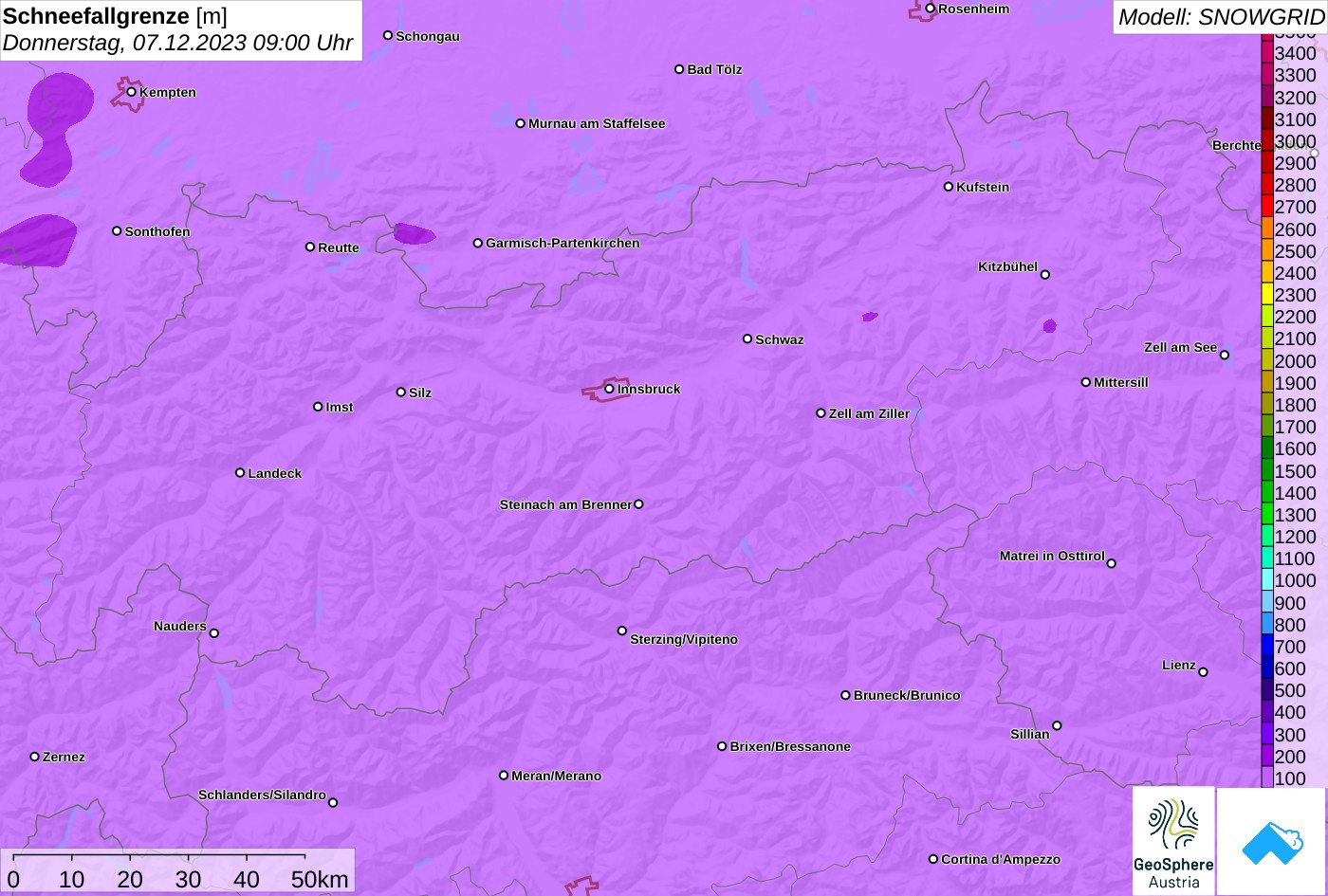Pick the yellow 2300 legend swatch
This screenshot has width=1328, height=896.
pyautogui.click(x=1267, y=294)
